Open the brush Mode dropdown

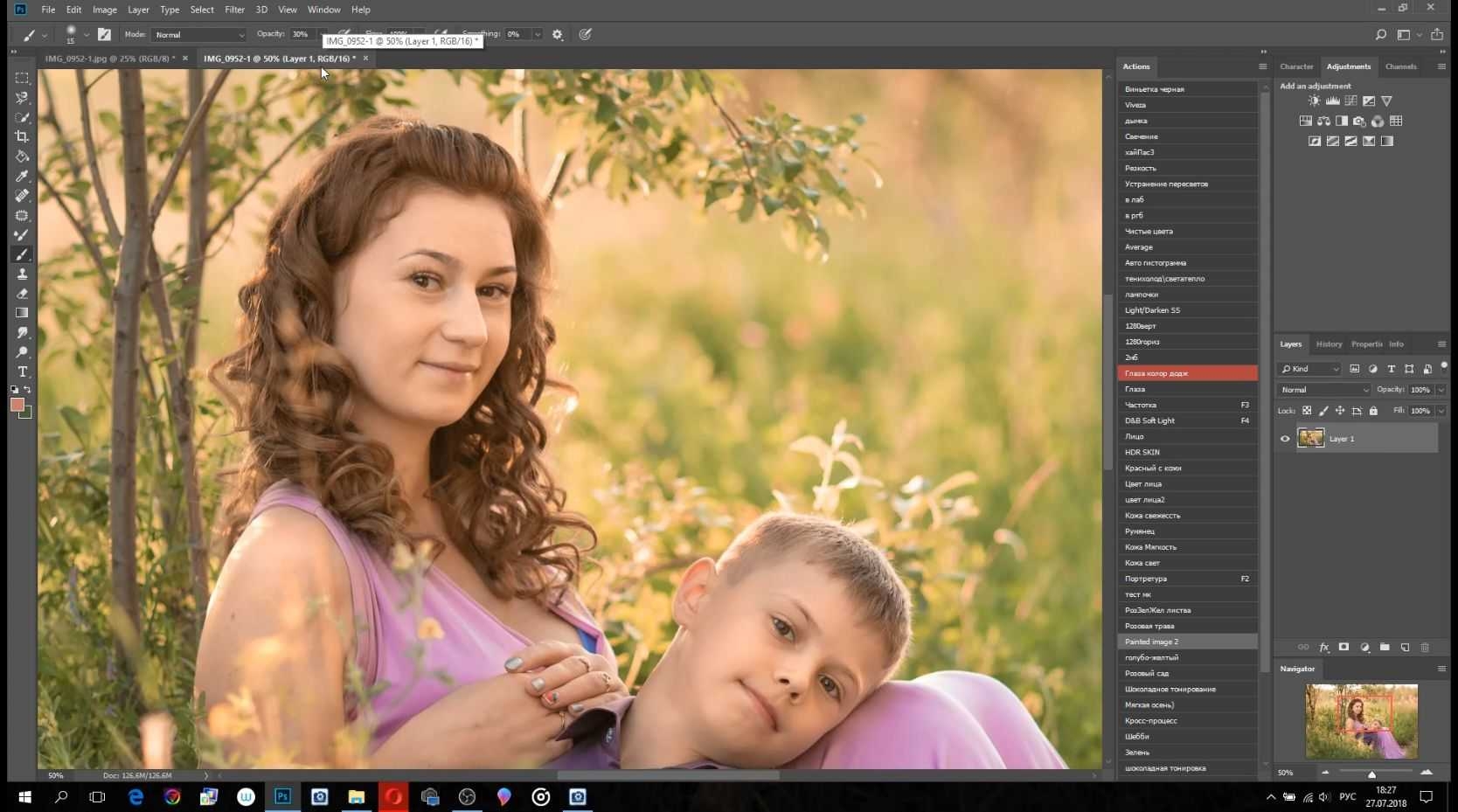[x=198, y=35]
